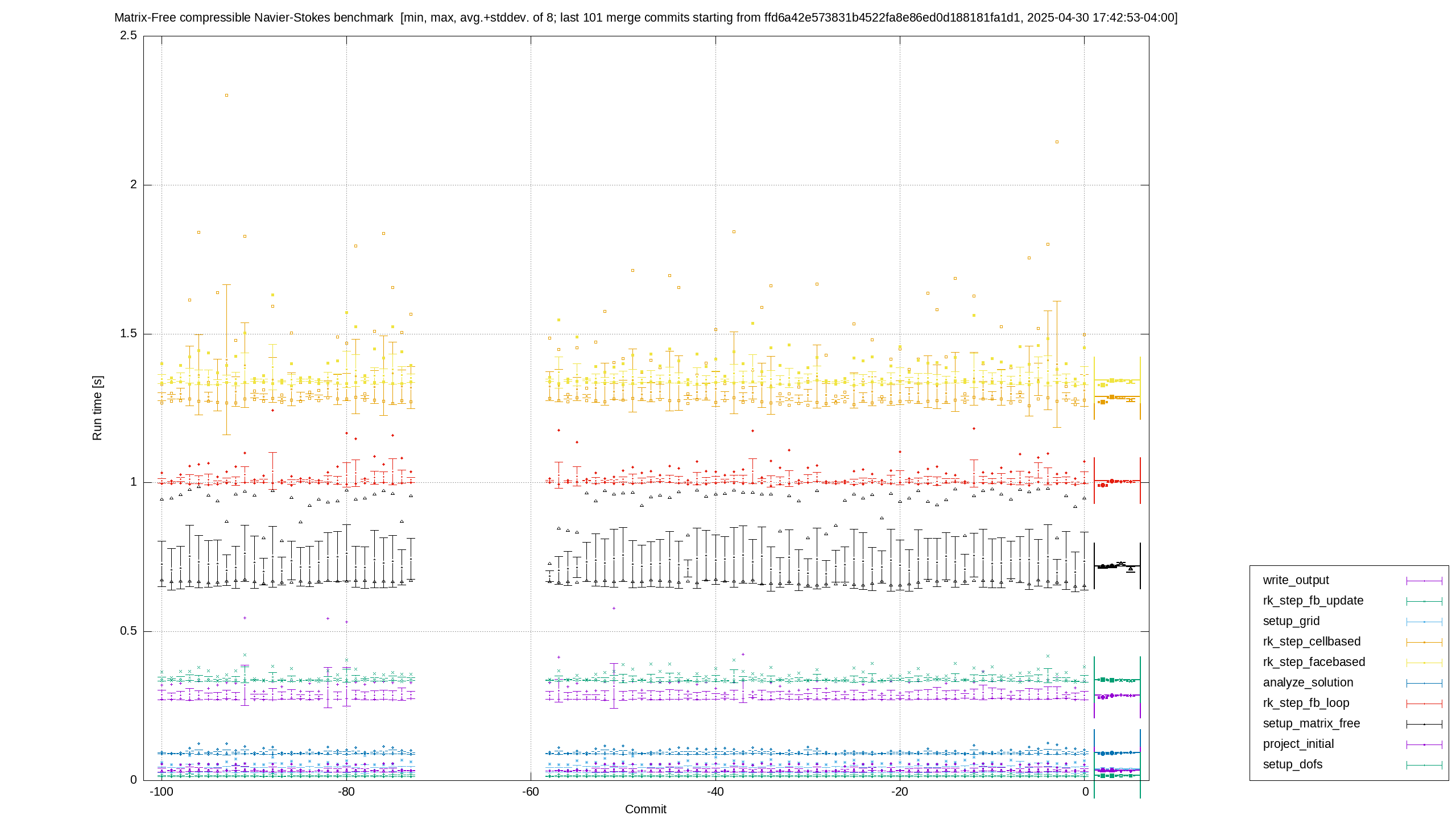Click the analyze_solution legend label
This screenshot has height=819, width=1456.
coord(1308,682)
